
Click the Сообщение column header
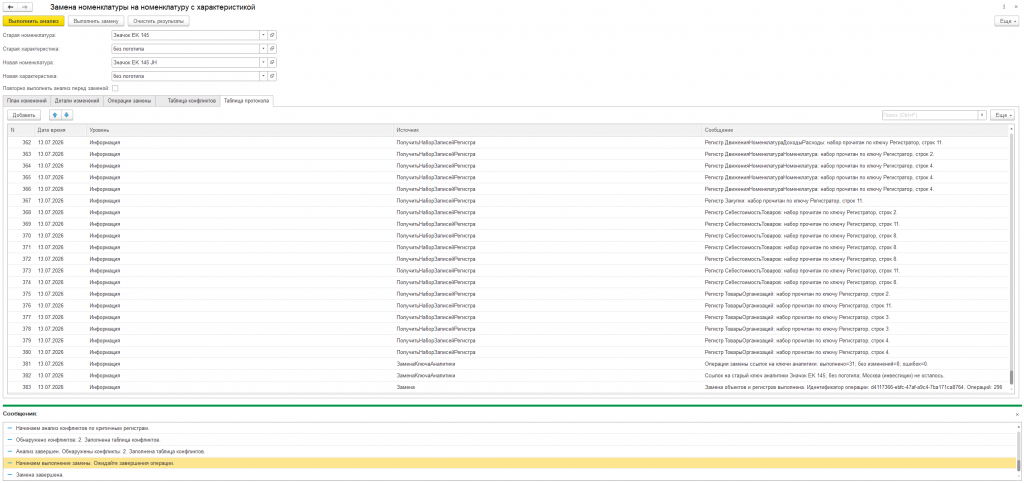[x=856, y=130]
